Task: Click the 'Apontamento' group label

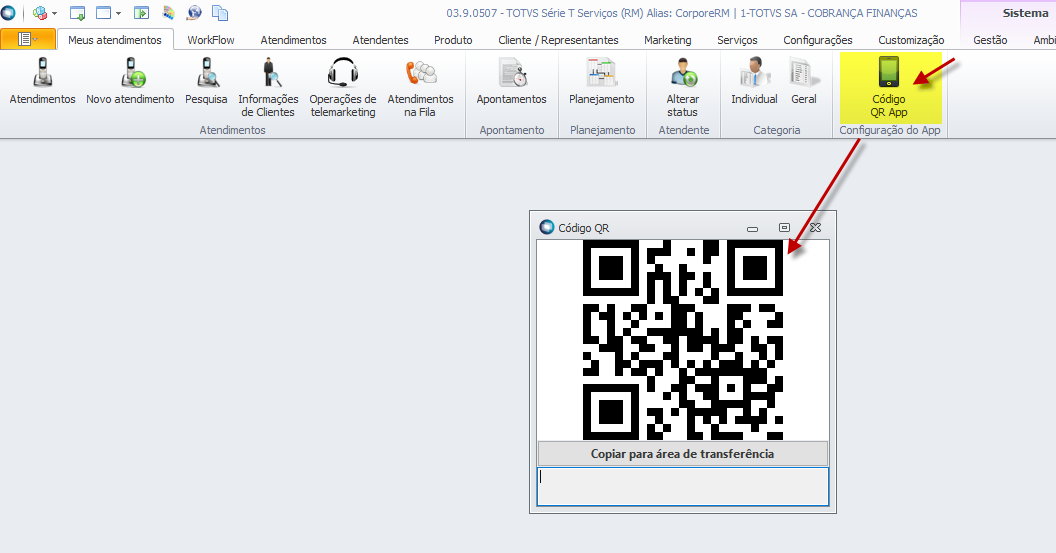Action: 512,130
